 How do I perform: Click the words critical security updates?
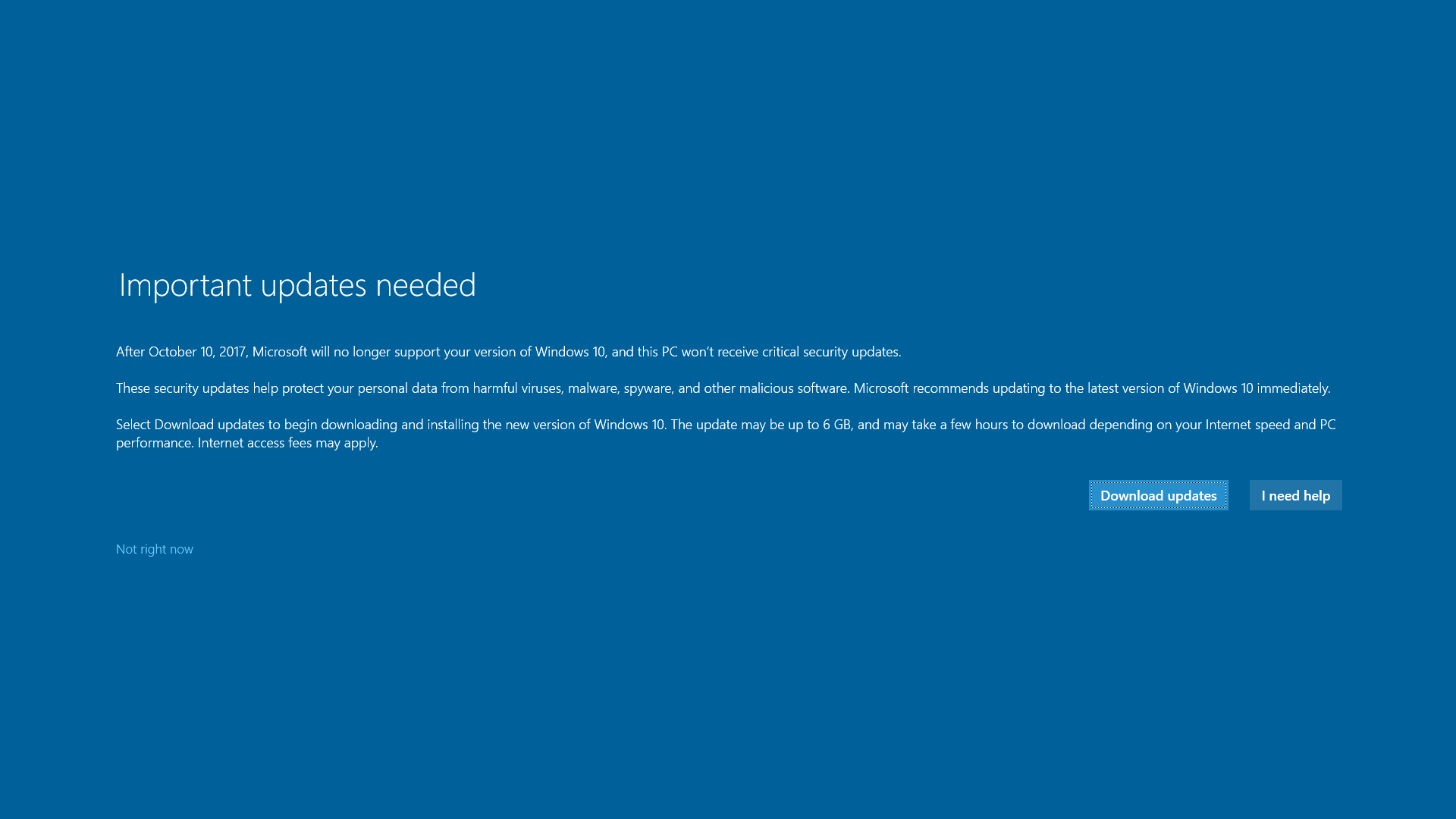(x=831, y=352)
